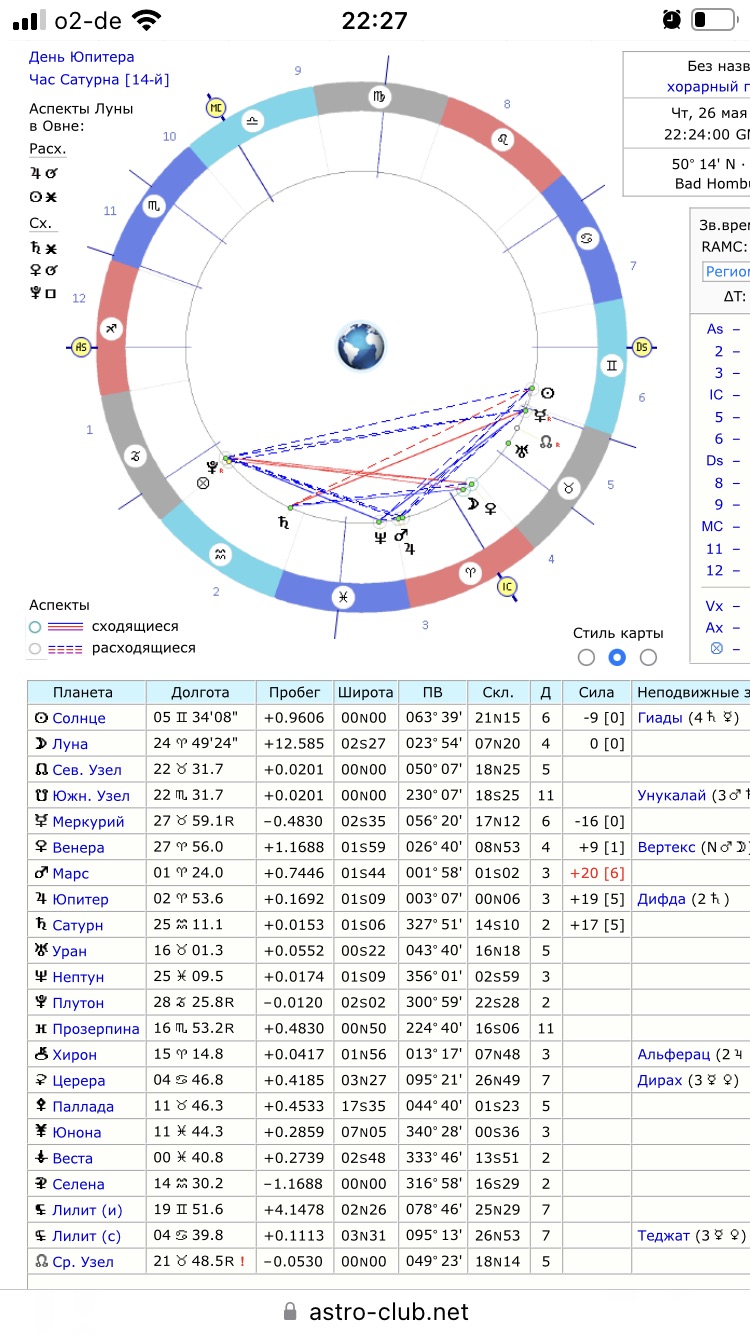Click the Aquarius sign on the zodiac wheel
750x1334 pixels.
[x=220, y=553]
